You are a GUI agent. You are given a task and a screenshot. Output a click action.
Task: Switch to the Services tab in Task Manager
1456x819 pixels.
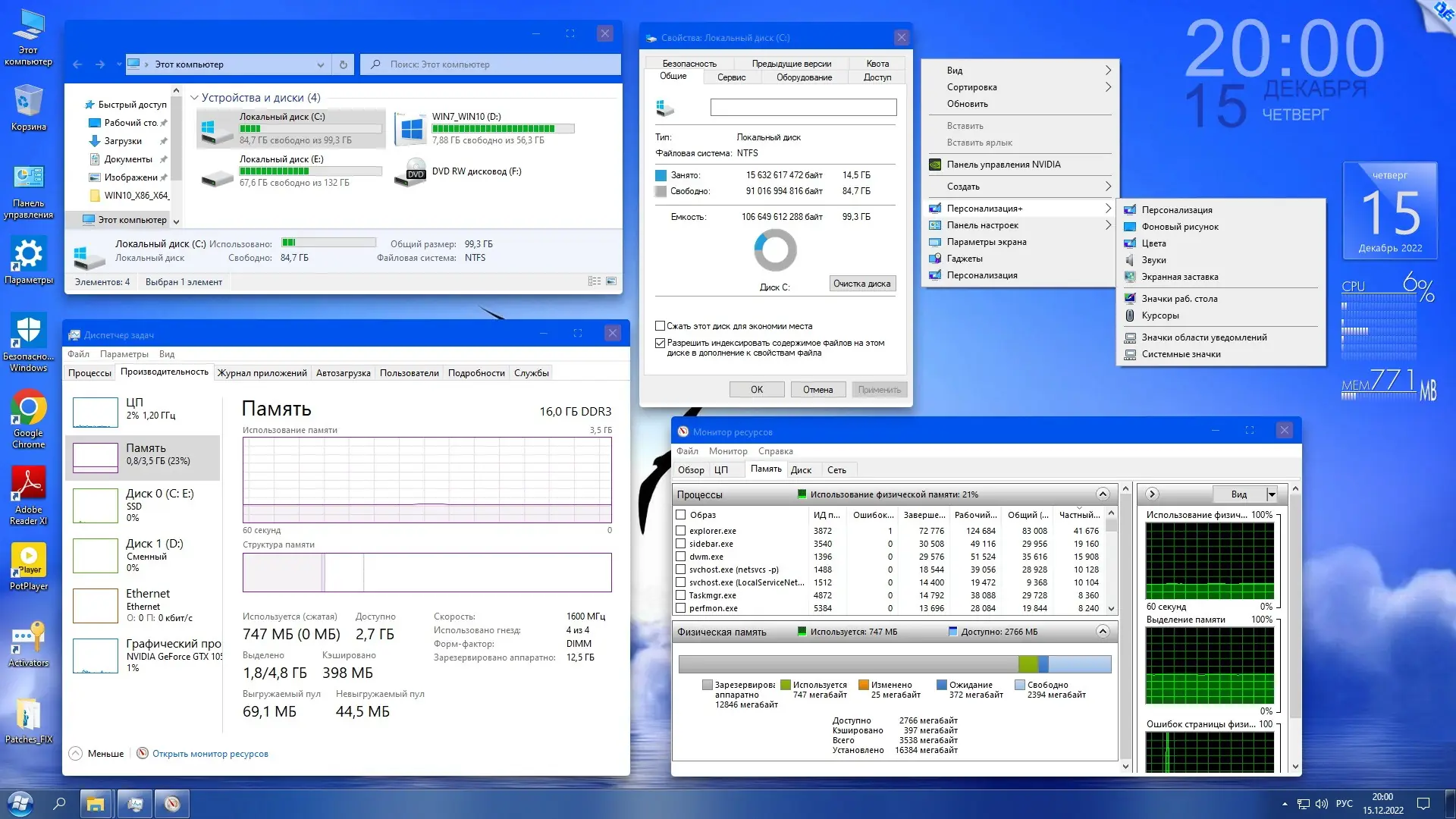pos(531,373)
